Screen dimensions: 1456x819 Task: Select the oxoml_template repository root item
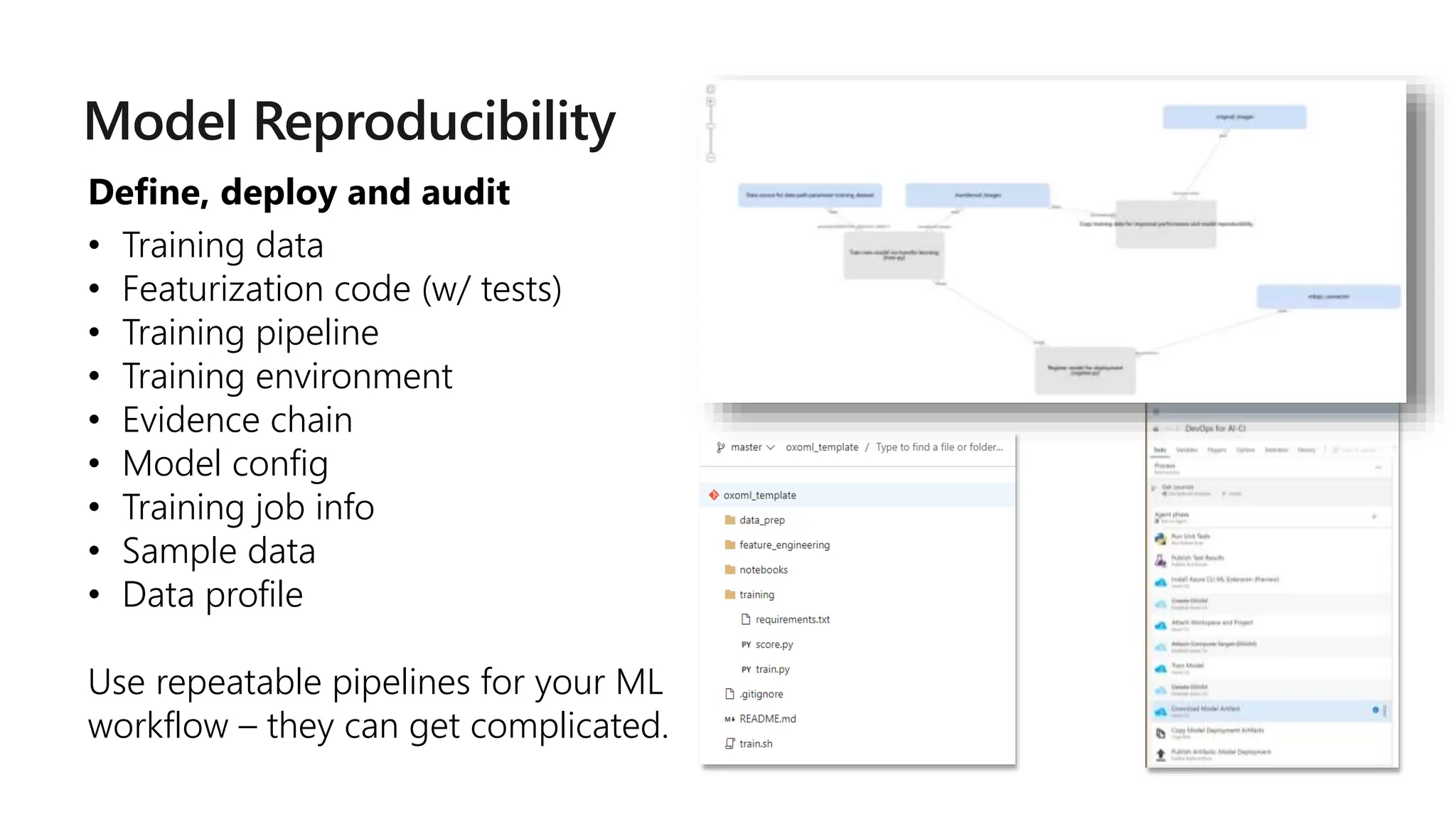(759, 495)
